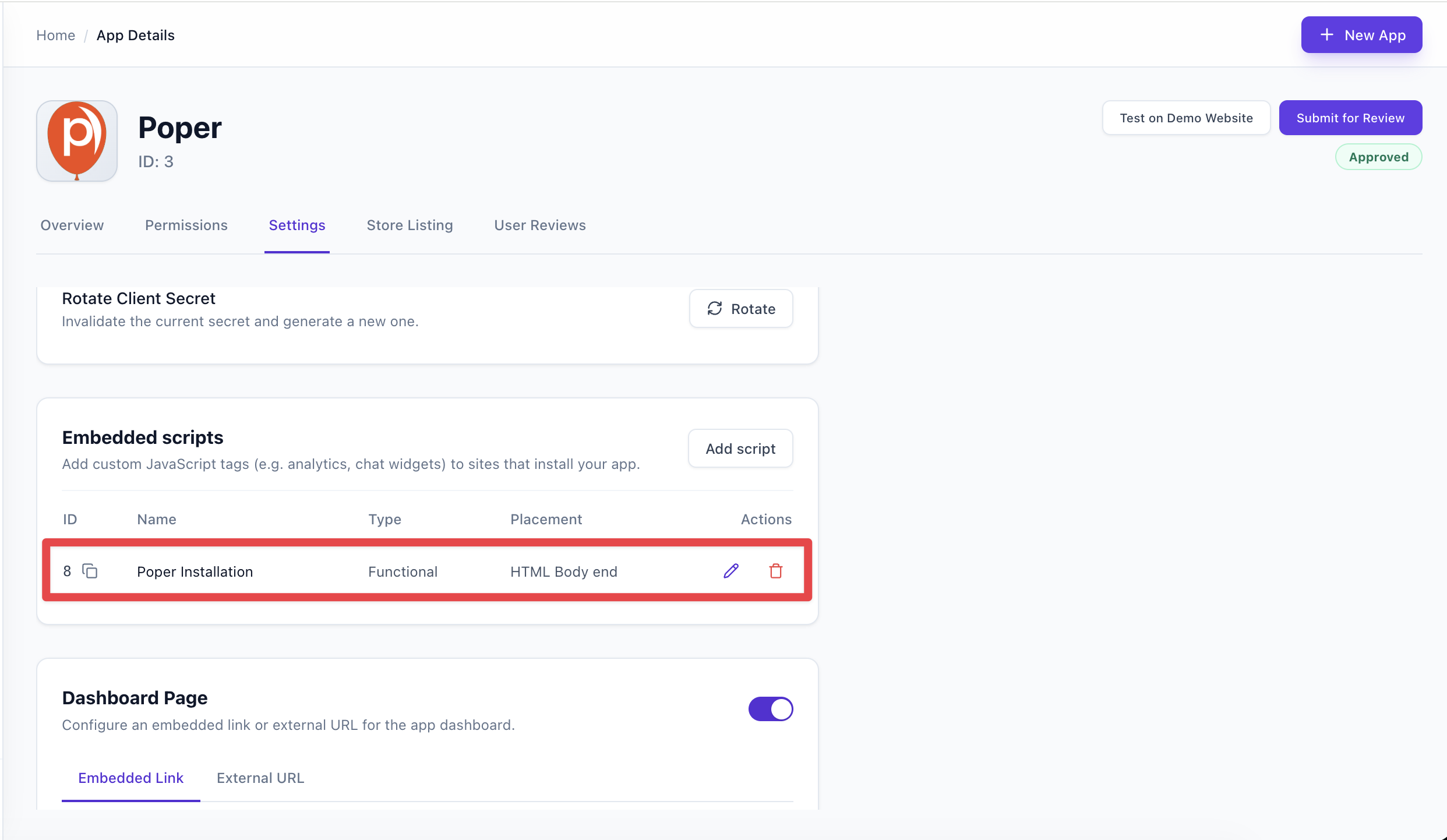Click the Approved status badge
Viewport: 1447px width, 840px height.
pos(1378,157)
